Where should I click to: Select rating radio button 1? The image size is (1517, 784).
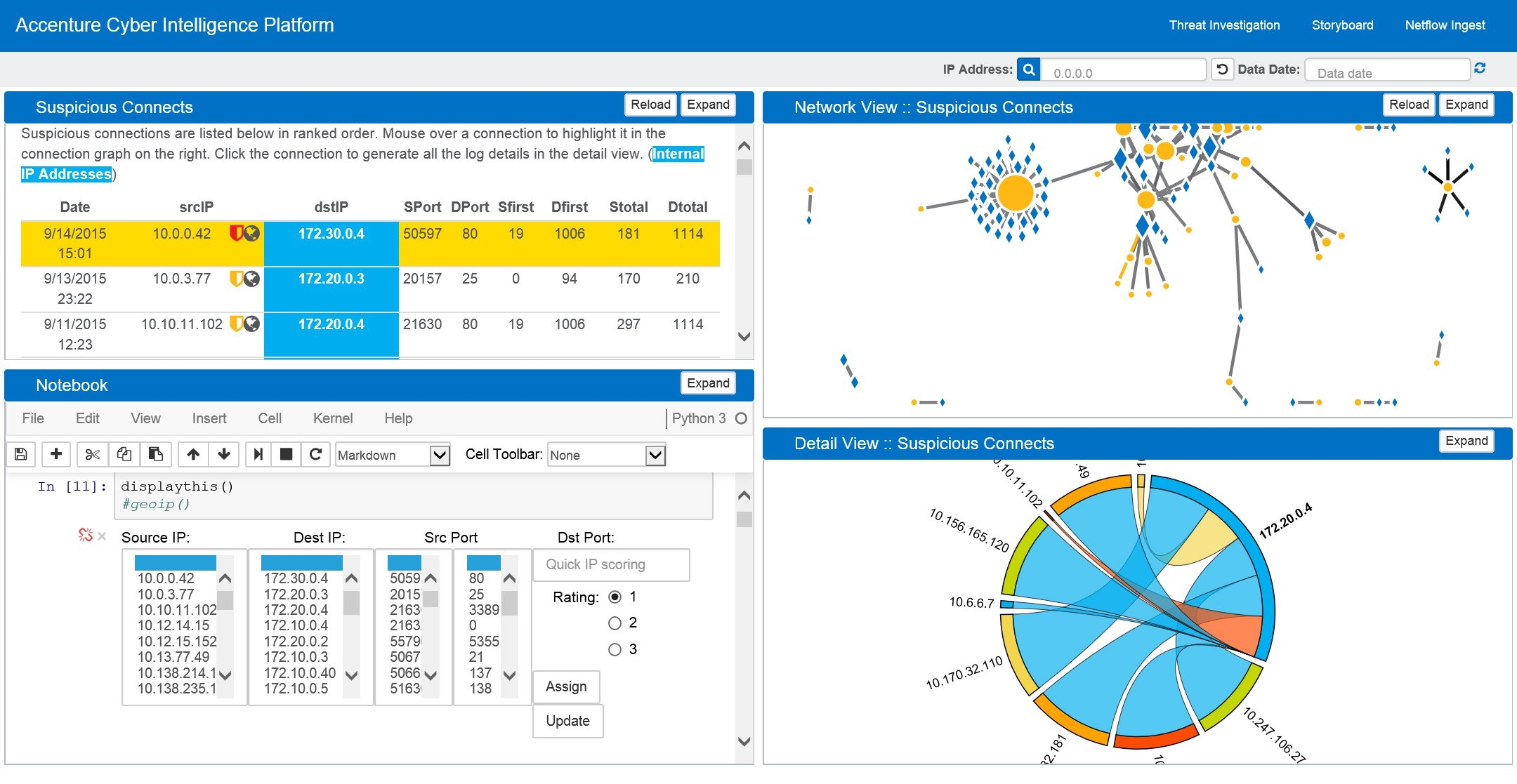(x=615, y=597)
